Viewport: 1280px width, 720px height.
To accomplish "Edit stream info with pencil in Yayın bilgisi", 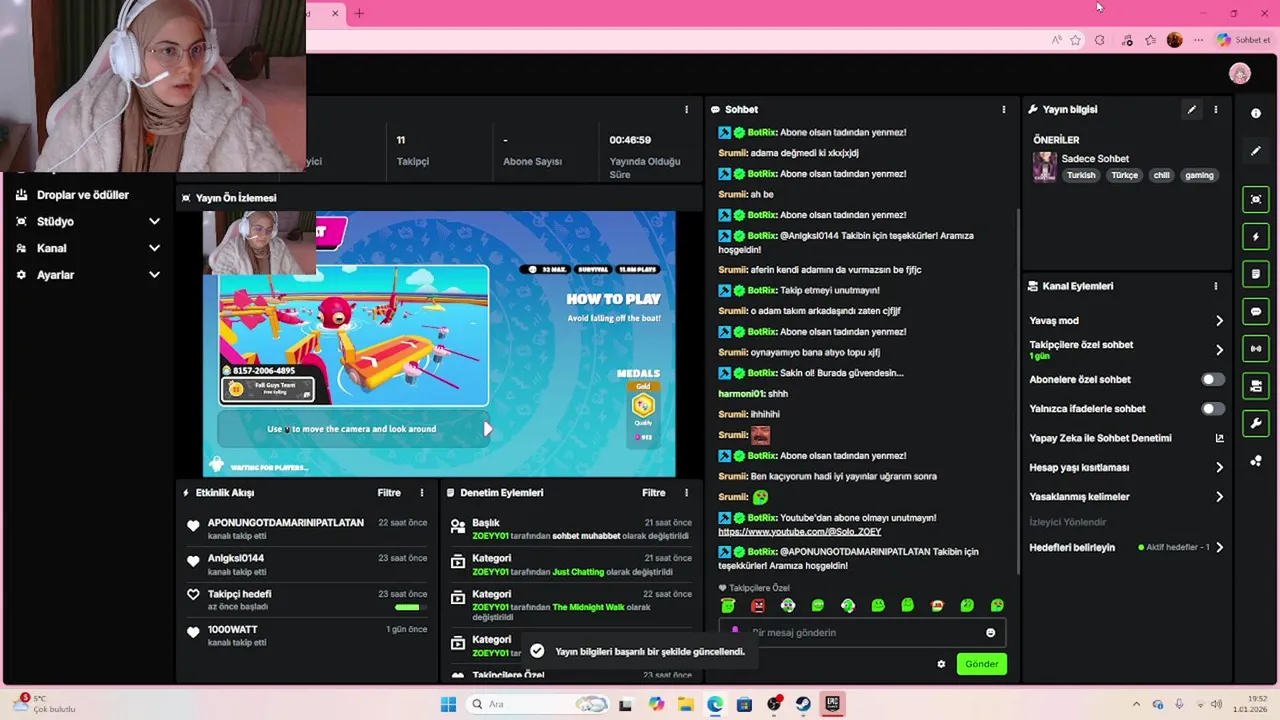I will coord(1191,110).
